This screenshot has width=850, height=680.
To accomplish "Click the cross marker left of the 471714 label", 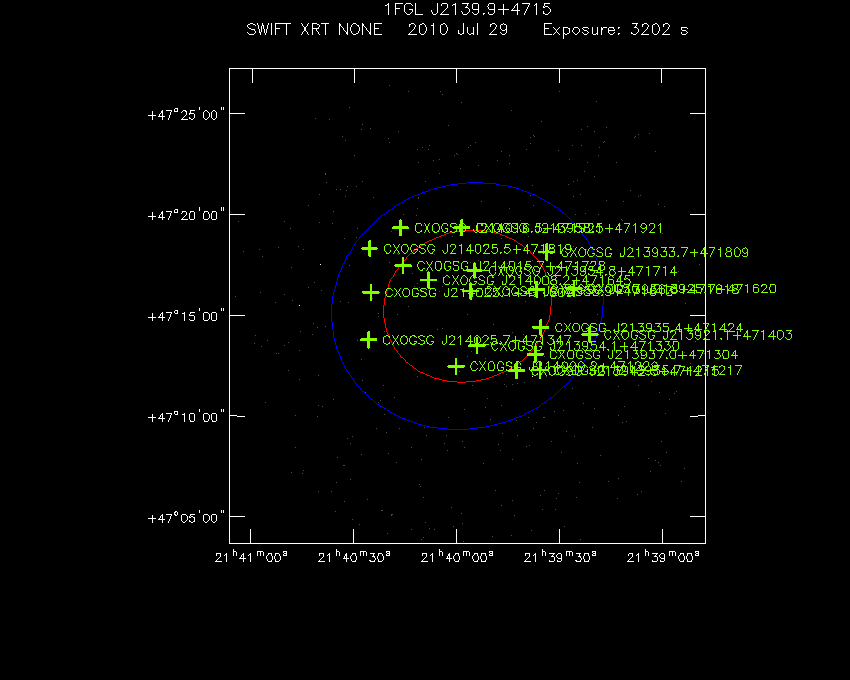I will point(475,271).
